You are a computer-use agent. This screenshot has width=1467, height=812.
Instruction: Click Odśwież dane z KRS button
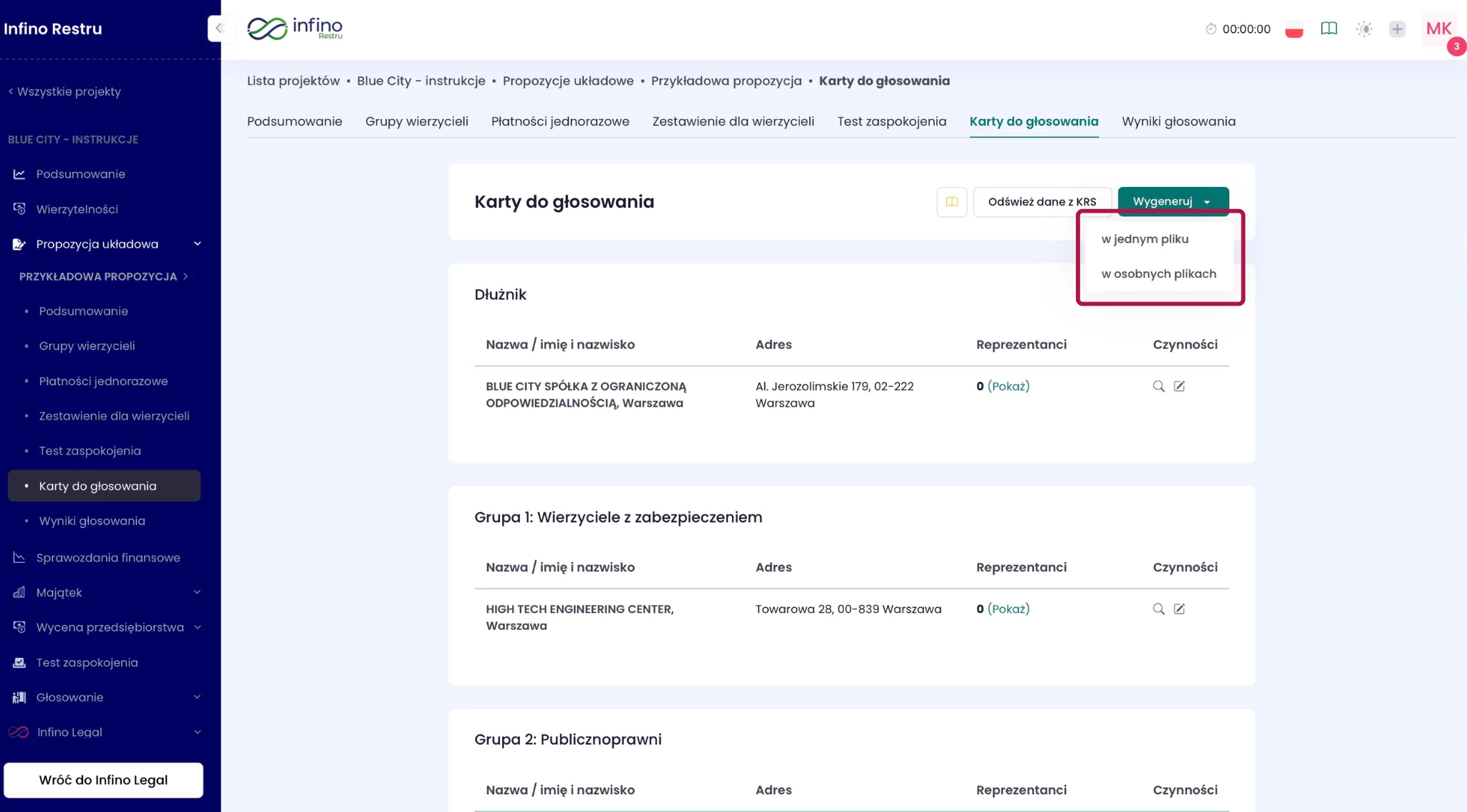click(x=1042, y=202)
